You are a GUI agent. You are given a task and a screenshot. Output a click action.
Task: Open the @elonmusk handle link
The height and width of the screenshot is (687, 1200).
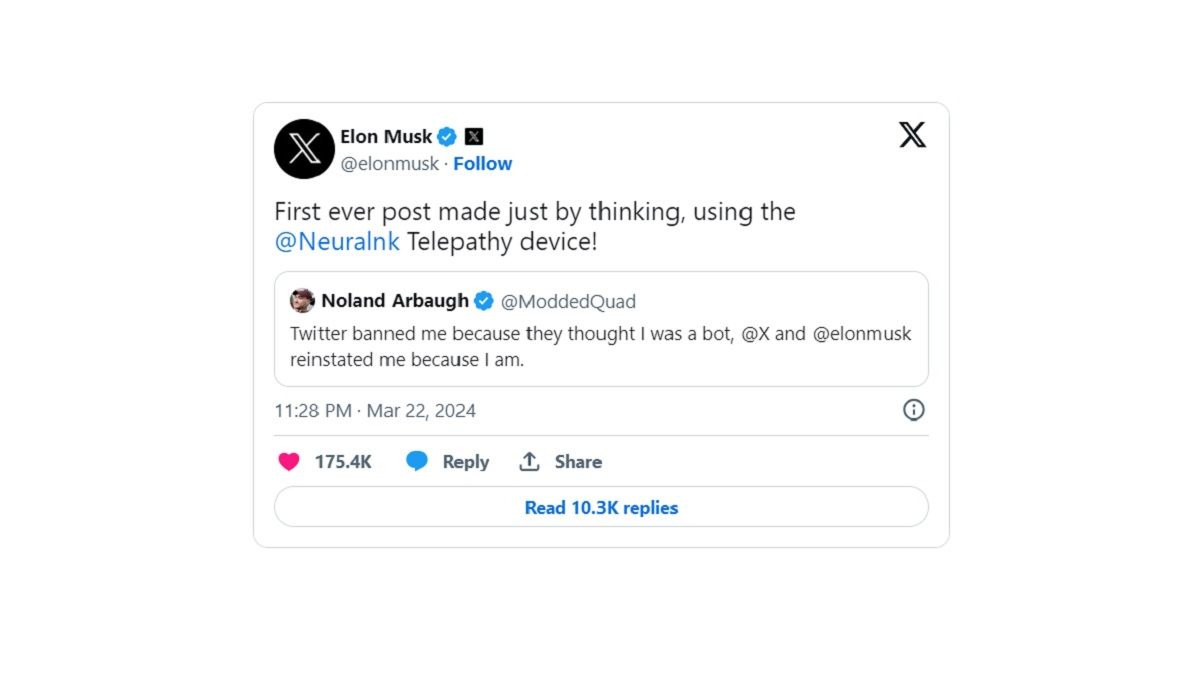tap(390, 164)
